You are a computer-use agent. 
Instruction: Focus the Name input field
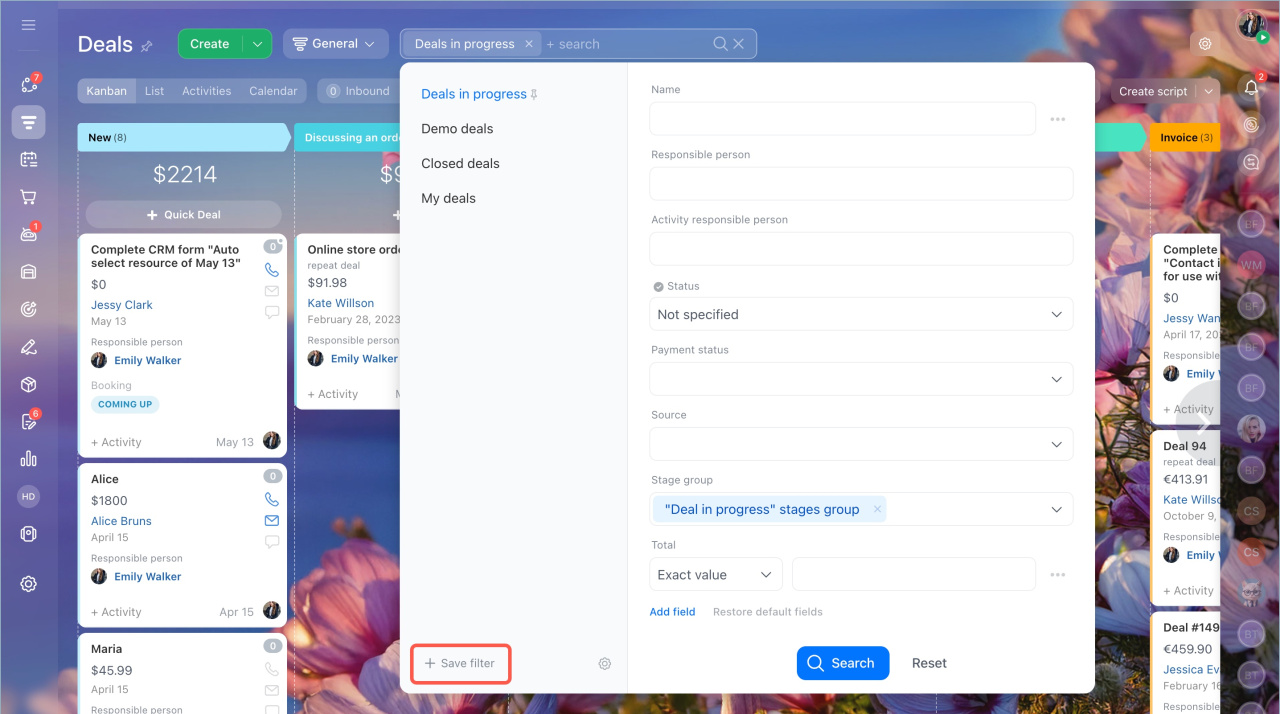pos(842,119)
